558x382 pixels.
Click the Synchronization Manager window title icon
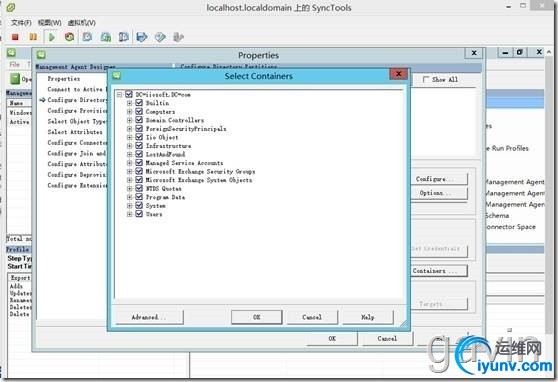[11, 53]
